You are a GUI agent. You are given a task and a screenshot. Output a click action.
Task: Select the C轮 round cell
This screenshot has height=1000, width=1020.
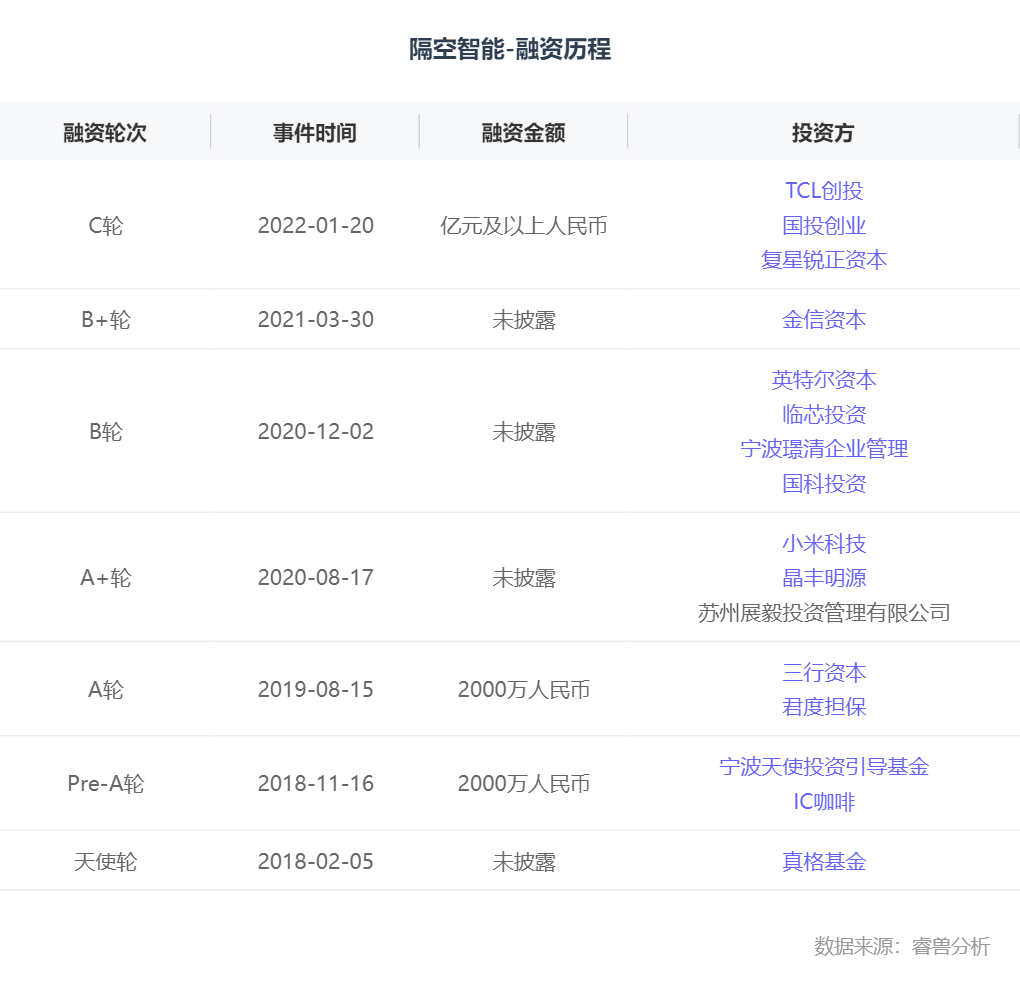[105, 226]
